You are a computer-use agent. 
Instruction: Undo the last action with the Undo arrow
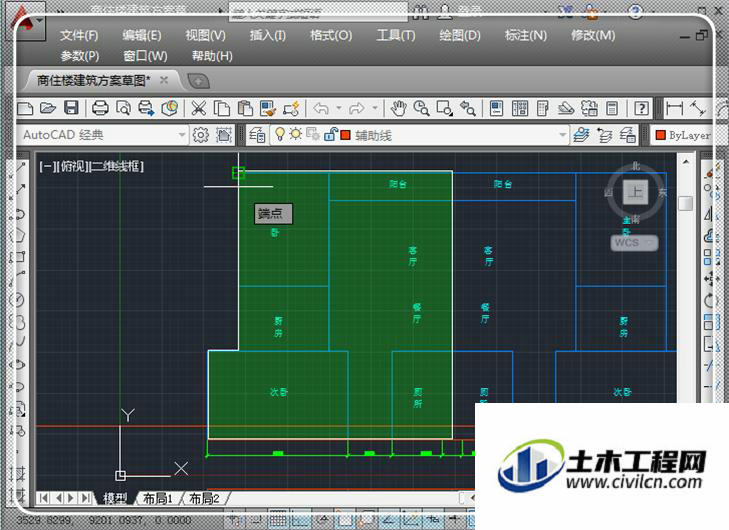(321, 109)
